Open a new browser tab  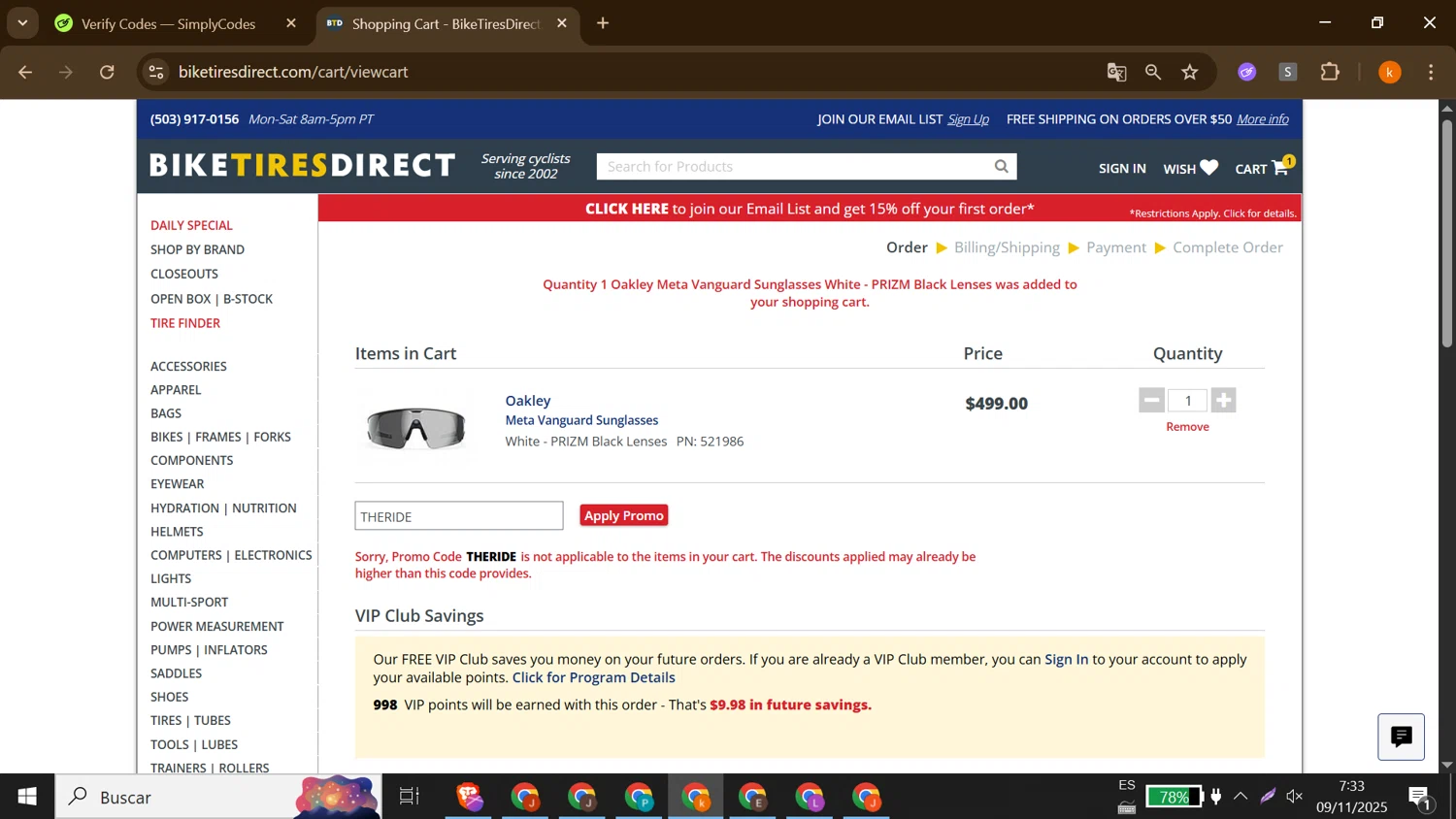603,23
